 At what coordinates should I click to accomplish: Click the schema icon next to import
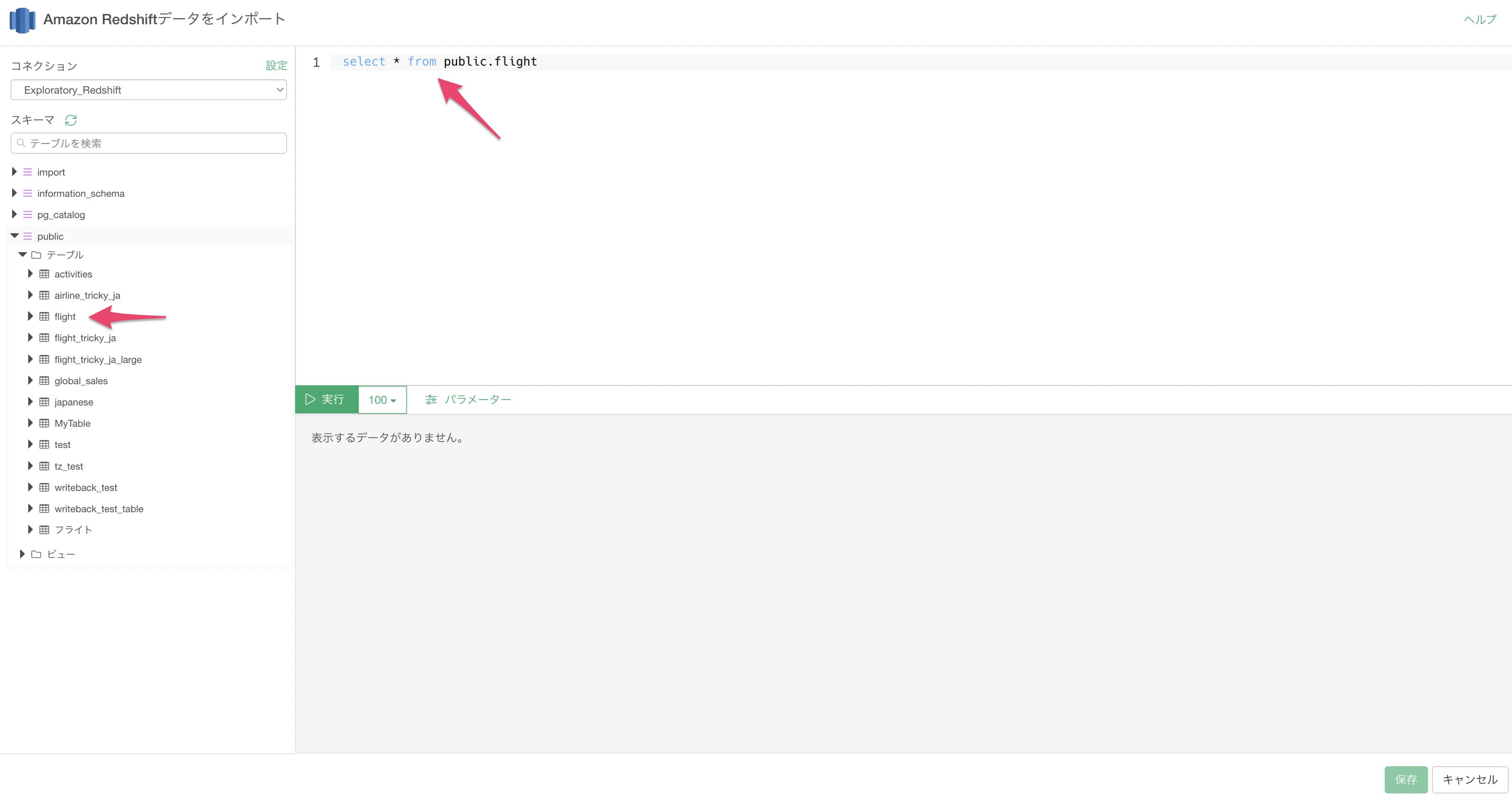[27, 172]
